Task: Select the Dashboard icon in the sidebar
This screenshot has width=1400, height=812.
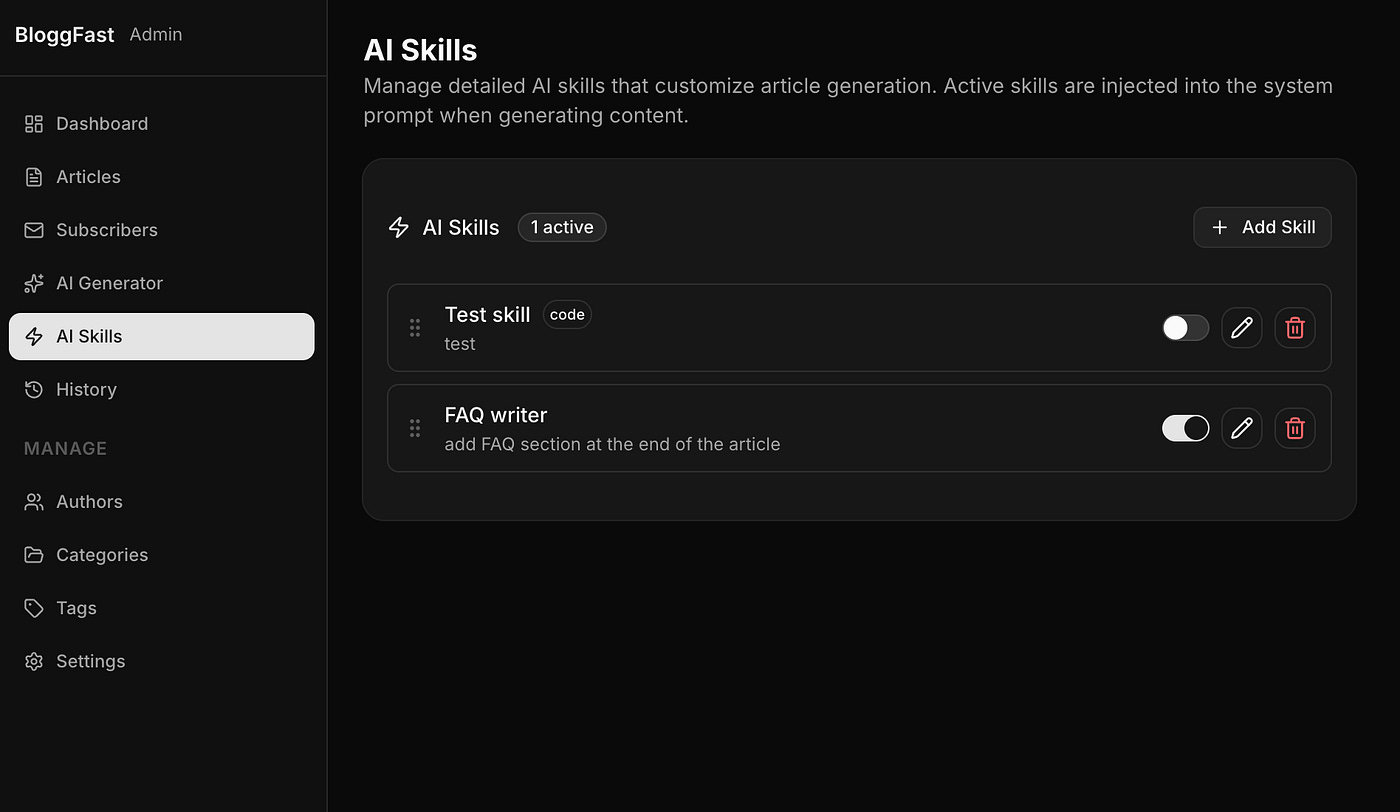Action: [x=33, y=123]
